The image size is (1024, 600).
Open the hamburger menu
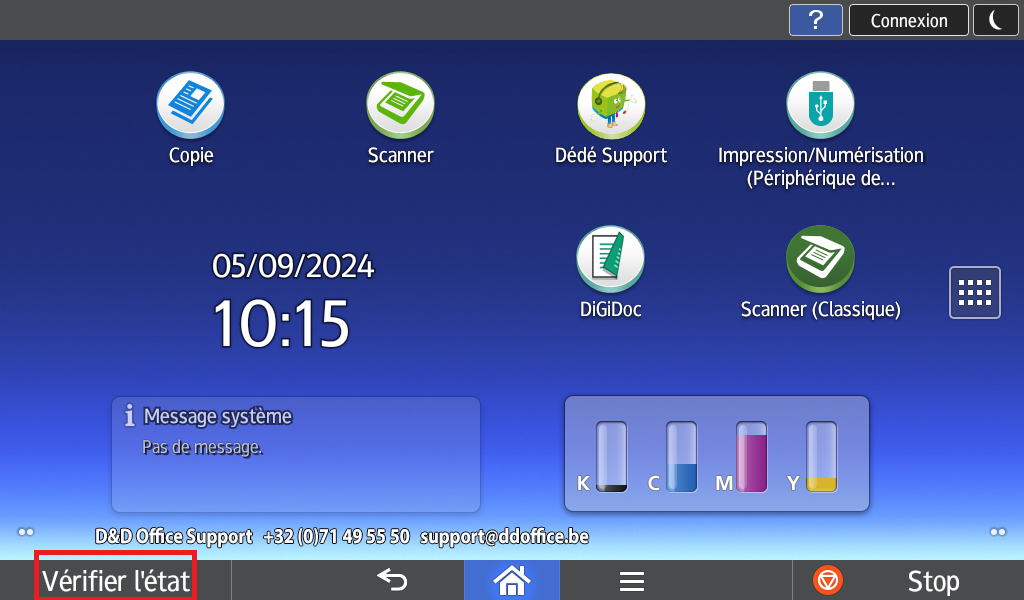(631, 580)
